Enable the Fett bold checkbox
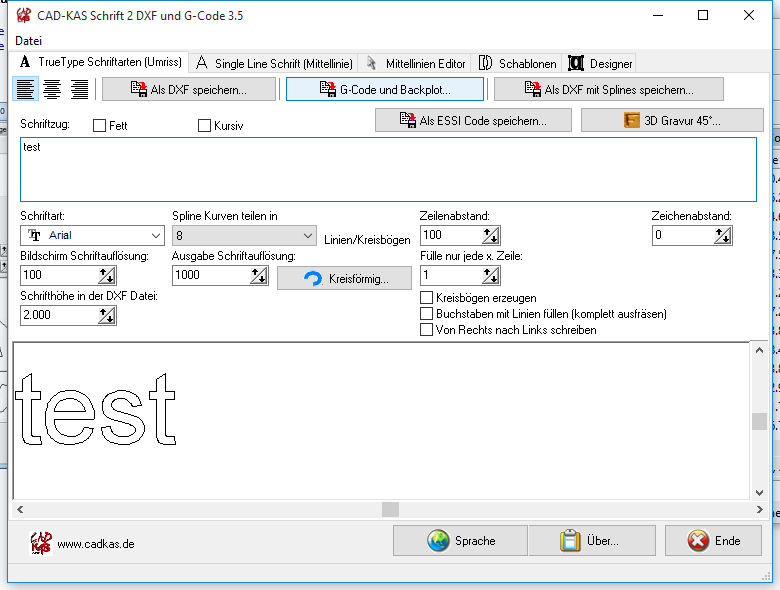The image size is (780, 590). (x=99, y=126)
